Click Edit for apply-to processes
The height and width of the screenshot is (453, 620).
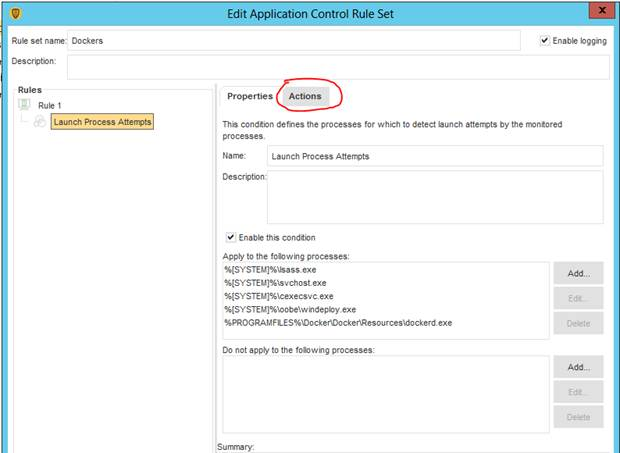point(578,298)
